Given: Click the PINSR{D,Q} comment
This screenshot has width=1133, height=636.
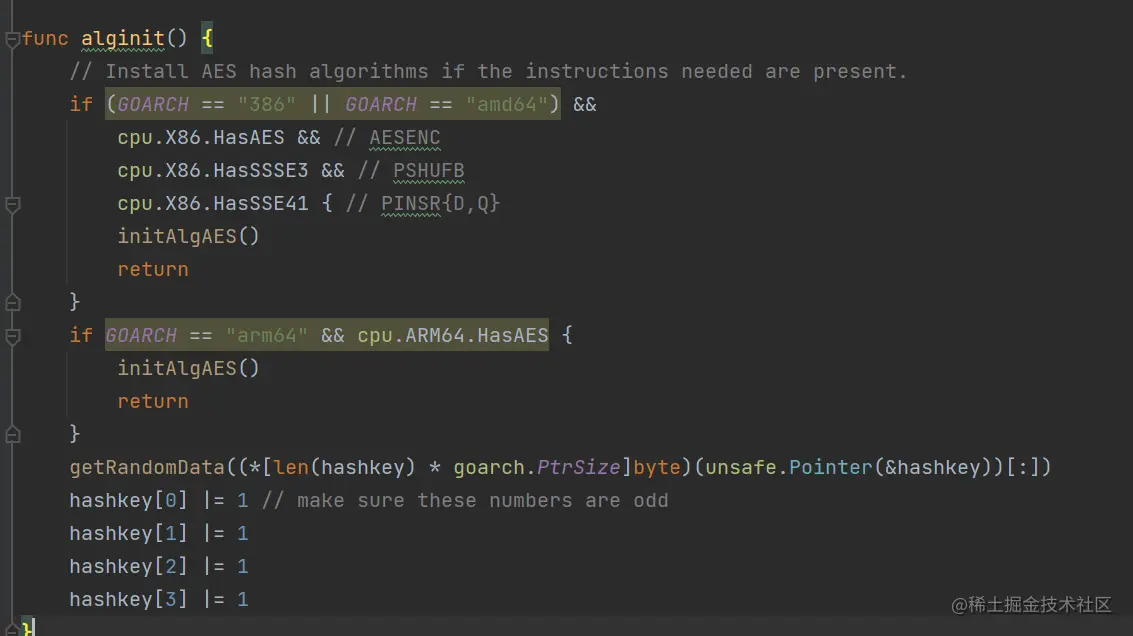Looking at the screenshot, I should click(x=441, y=204).
